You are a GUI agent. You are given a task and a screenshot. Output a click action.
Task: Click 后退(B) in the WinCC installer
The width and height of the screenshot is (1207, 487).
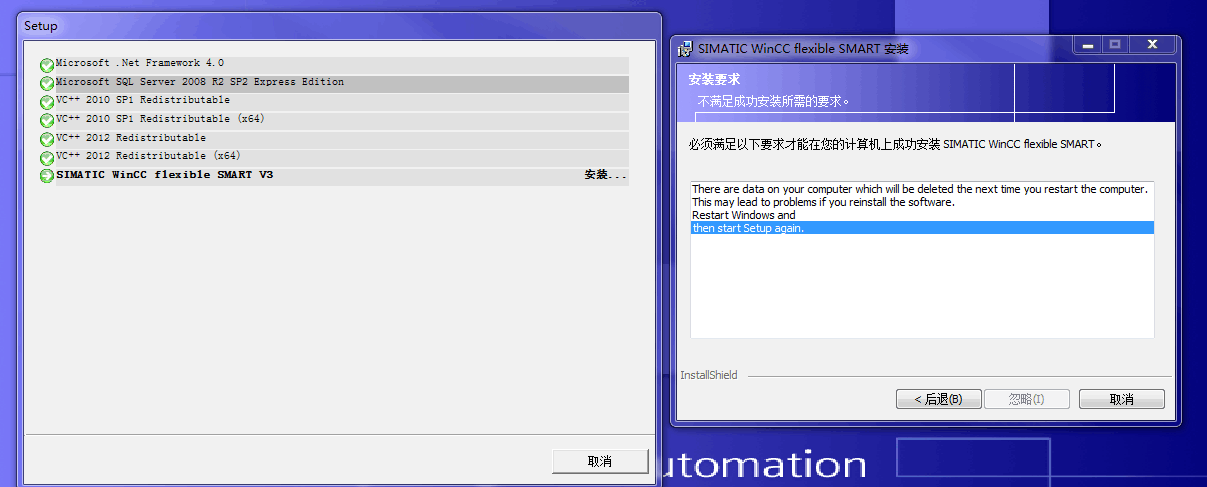(x=938, y=399)
